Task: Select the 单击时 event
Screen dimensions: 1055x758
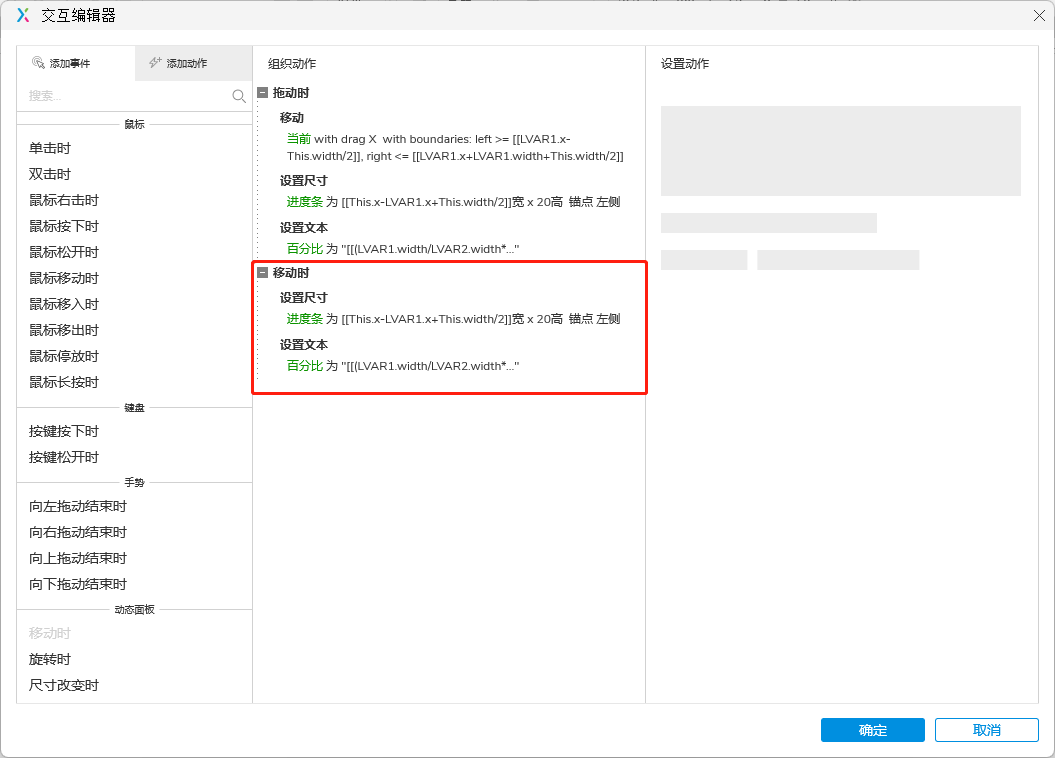Action: click(50, 148)
